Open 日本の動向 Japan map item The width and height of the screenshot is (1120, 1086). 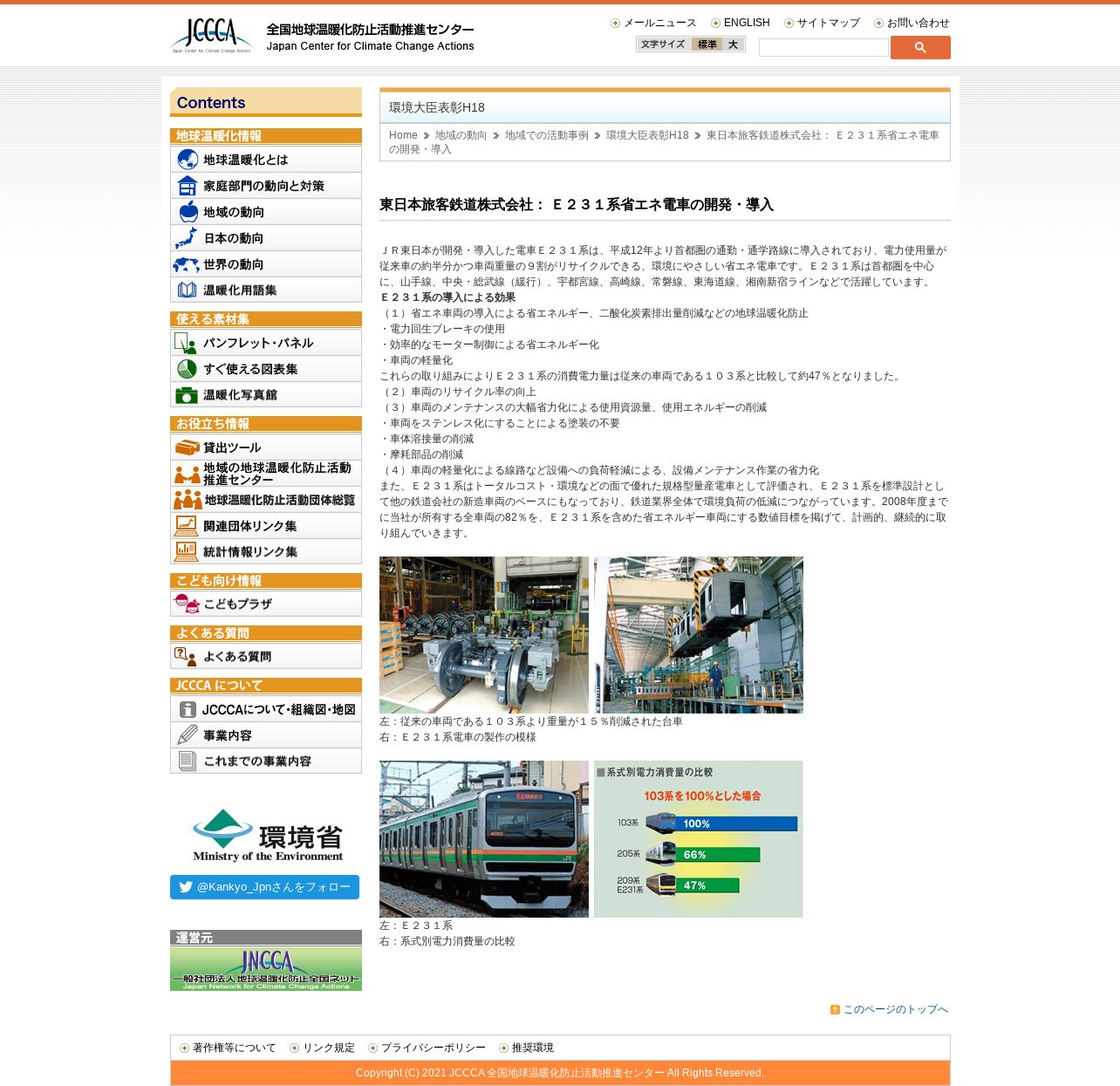coord(266,238)
